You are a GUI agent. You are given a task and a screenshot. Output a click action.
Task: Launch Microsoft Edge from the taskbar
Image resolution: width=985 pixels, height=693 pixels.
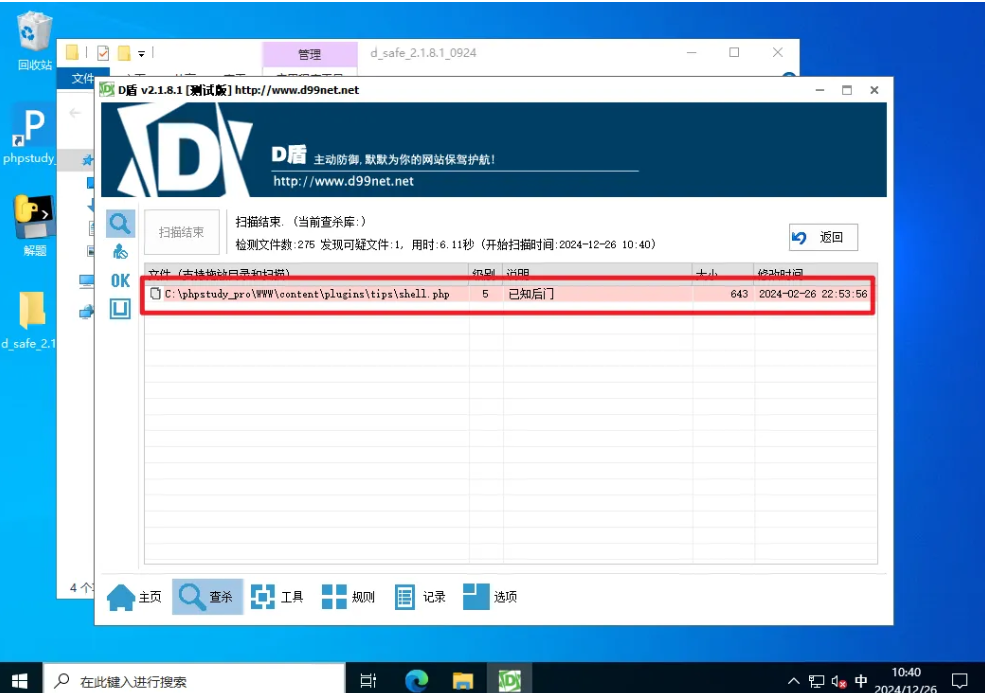416,680
